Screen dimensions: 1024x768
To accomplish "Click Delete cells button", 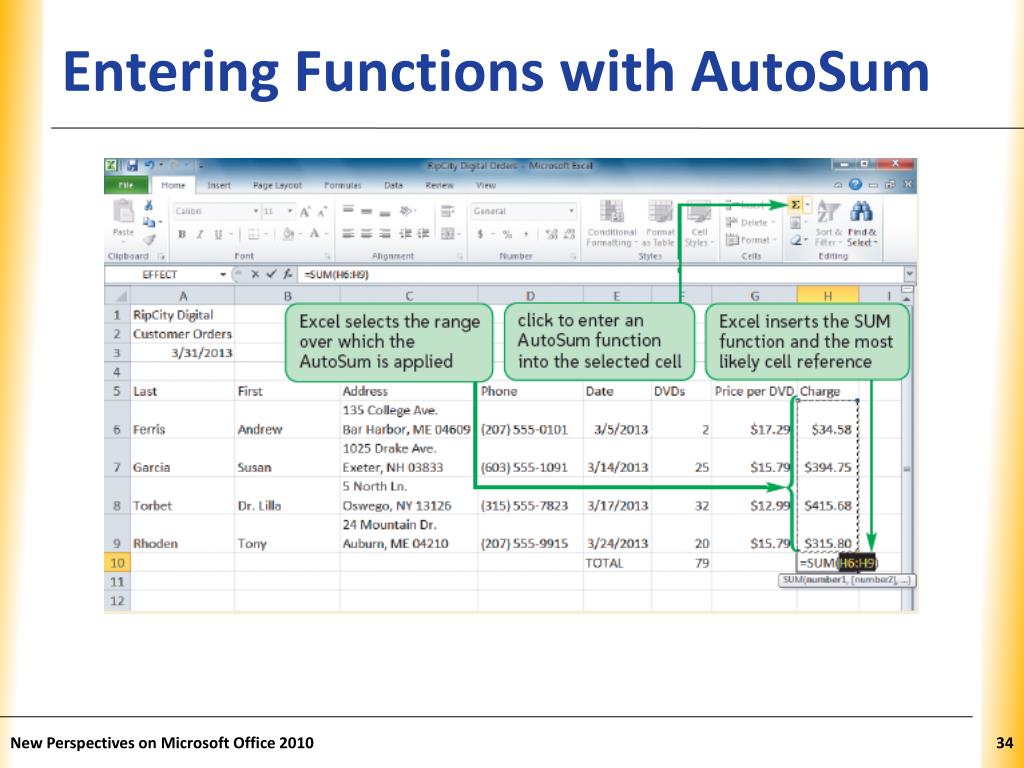I will [x=750, y=223].
